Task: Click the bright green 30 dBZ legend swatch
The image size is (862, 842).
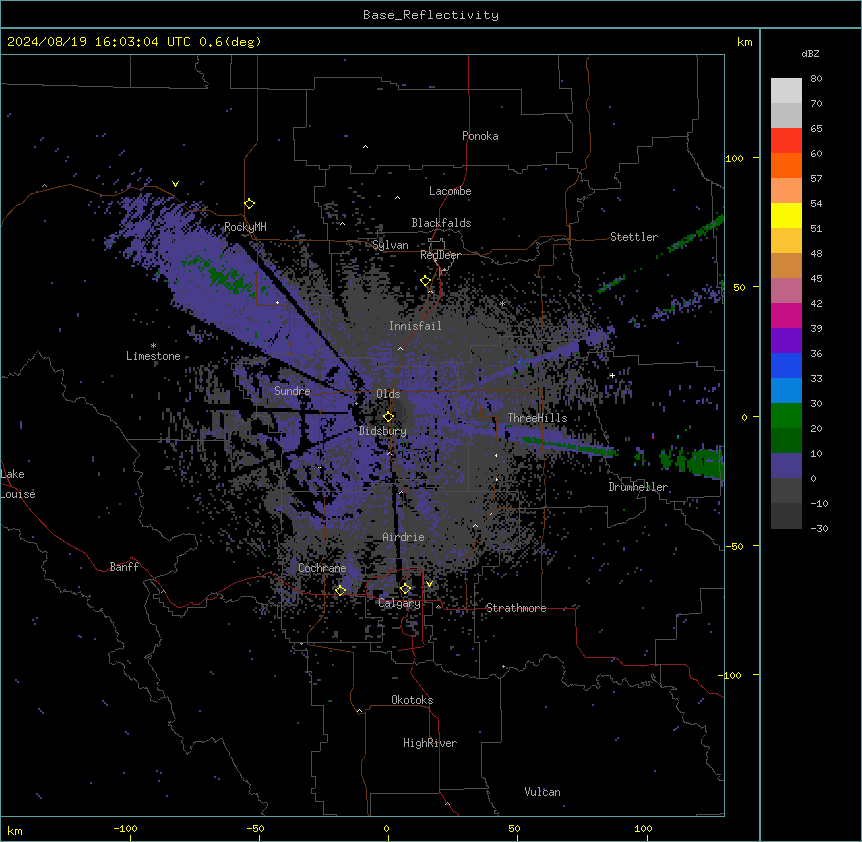Action: [786, 416]
